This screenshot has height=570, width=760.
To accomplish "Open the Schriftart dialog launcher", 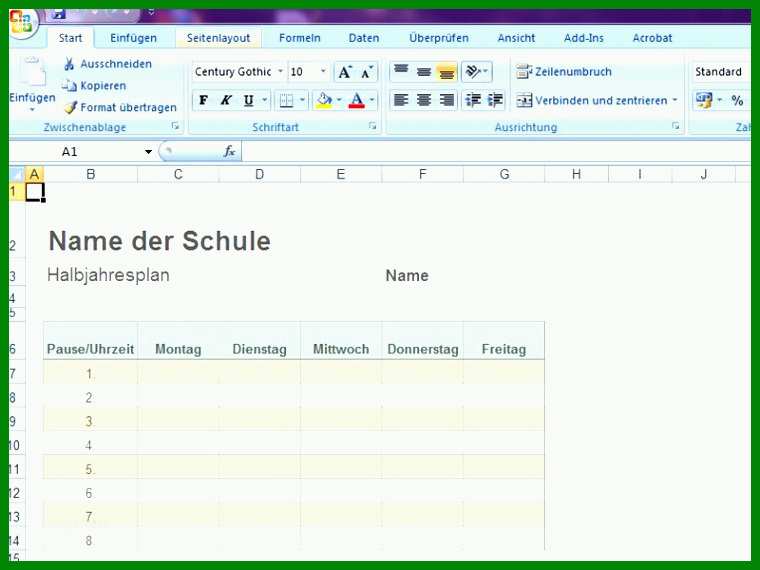I will tap(372, 126).
